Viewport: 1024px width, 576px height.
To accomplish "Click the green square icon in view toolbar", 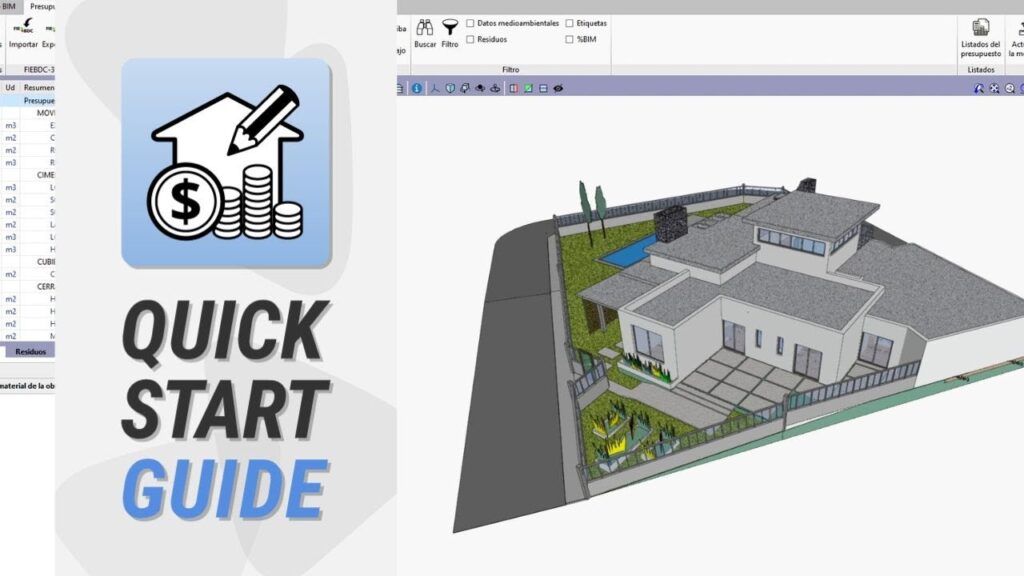I will point(528,88).
